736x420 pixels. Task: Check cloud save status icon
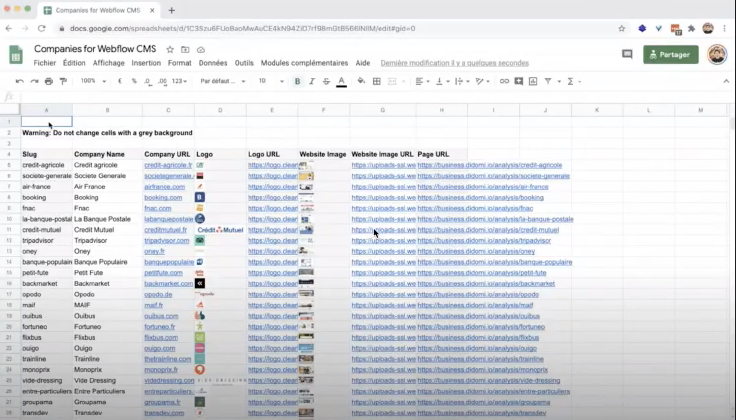200,49
